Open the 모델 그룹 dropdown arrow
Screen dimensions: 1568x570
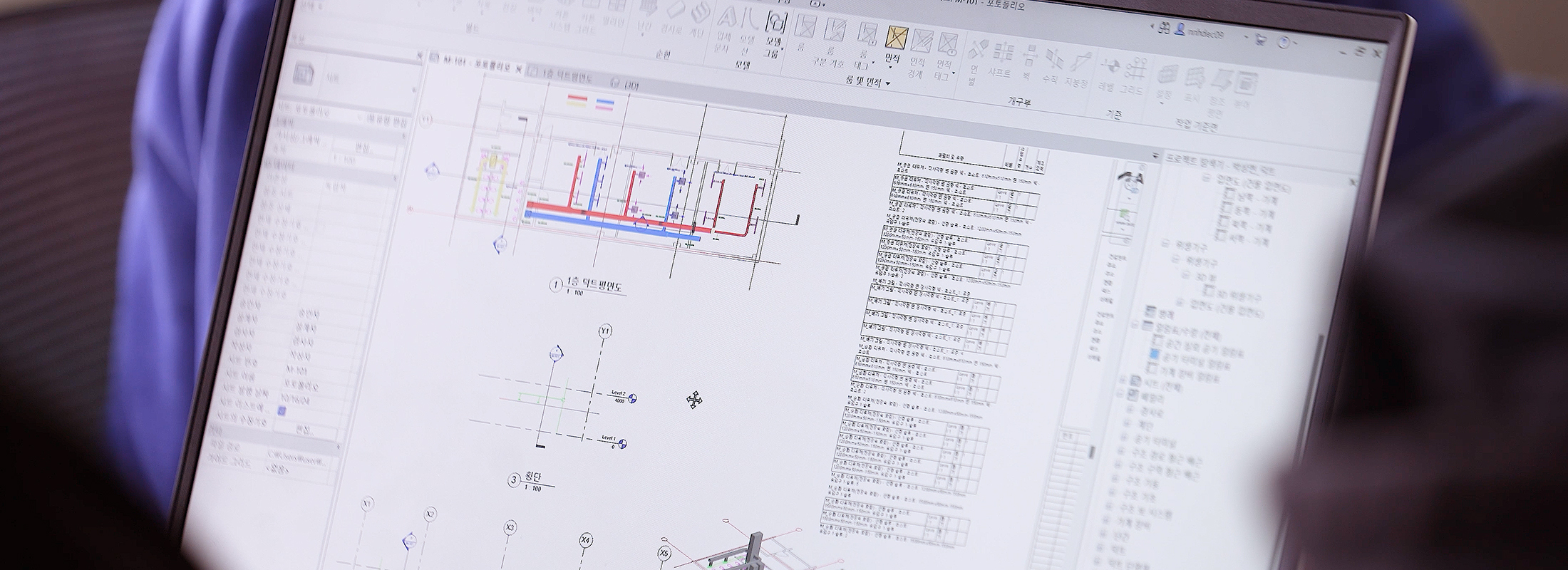pos(783,50)
